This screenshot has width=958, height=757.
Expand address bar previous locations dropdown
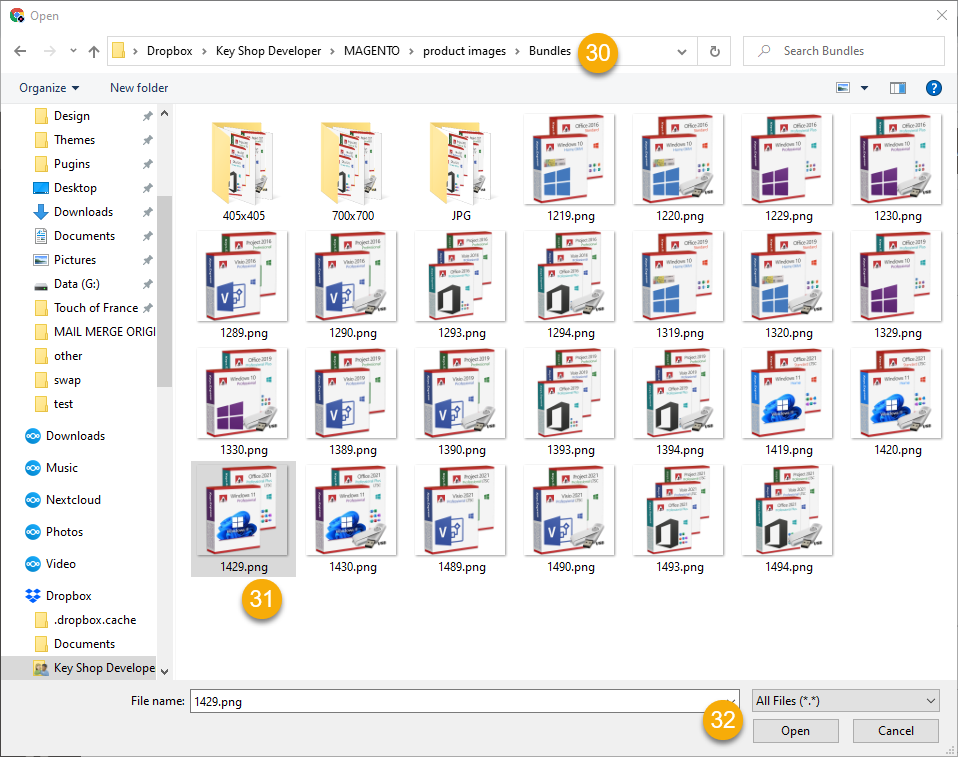[682, 51]
